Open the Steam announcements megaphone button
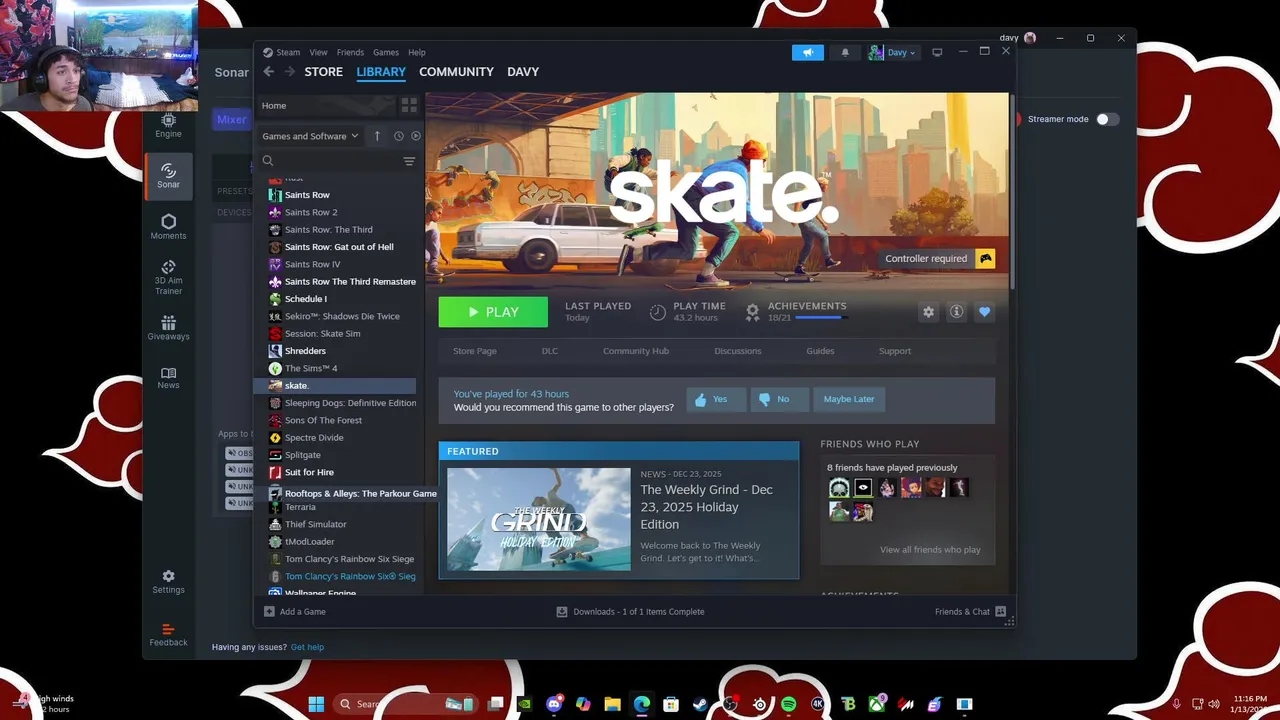This screenshot has height=720, width=1280. click(x=808, y=53)
